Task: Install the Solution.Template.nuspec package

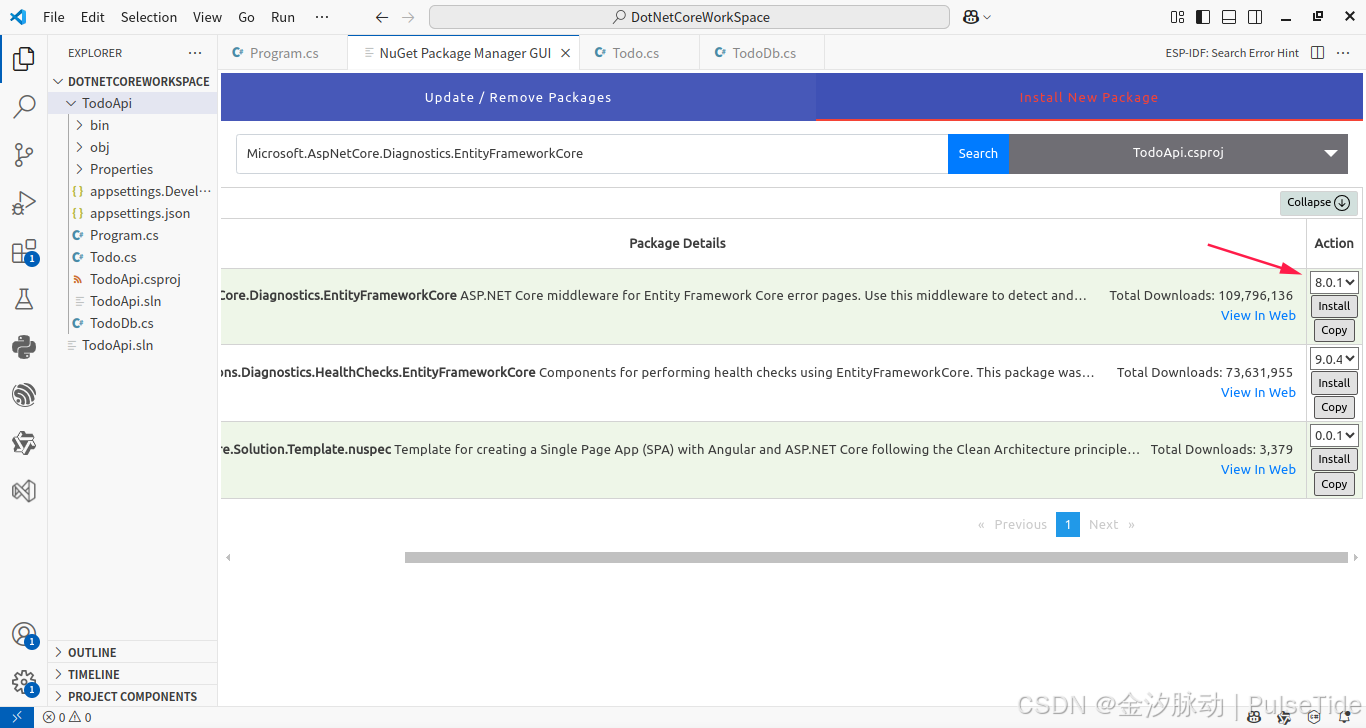Action: 1334,459
